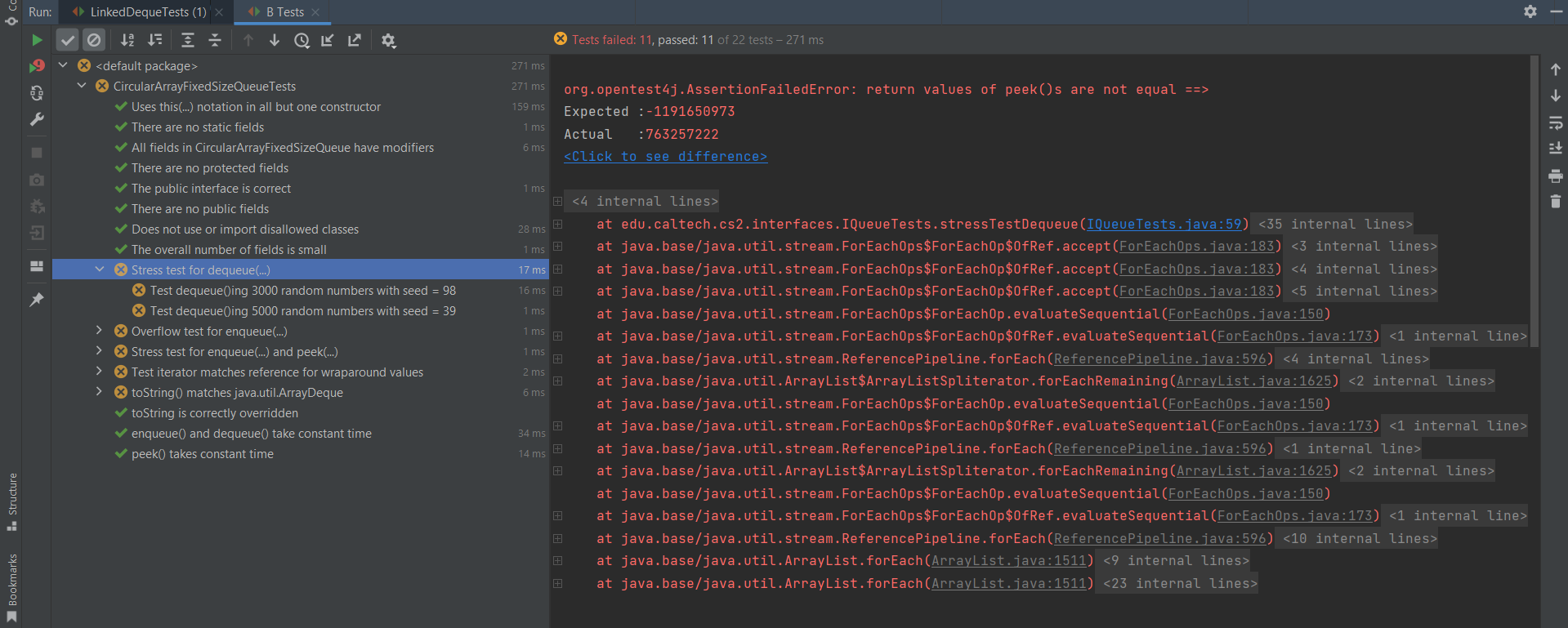Toggle the Show Passed tests checkmark filter
1568x628 pixels.
pyautogui.click(x=68, y=40)
